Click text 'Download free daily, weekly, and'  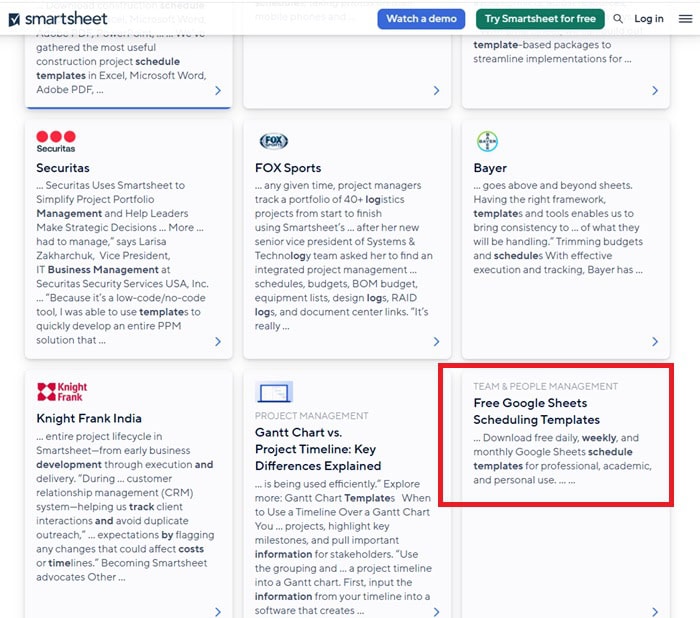click(x=561, y=438)
